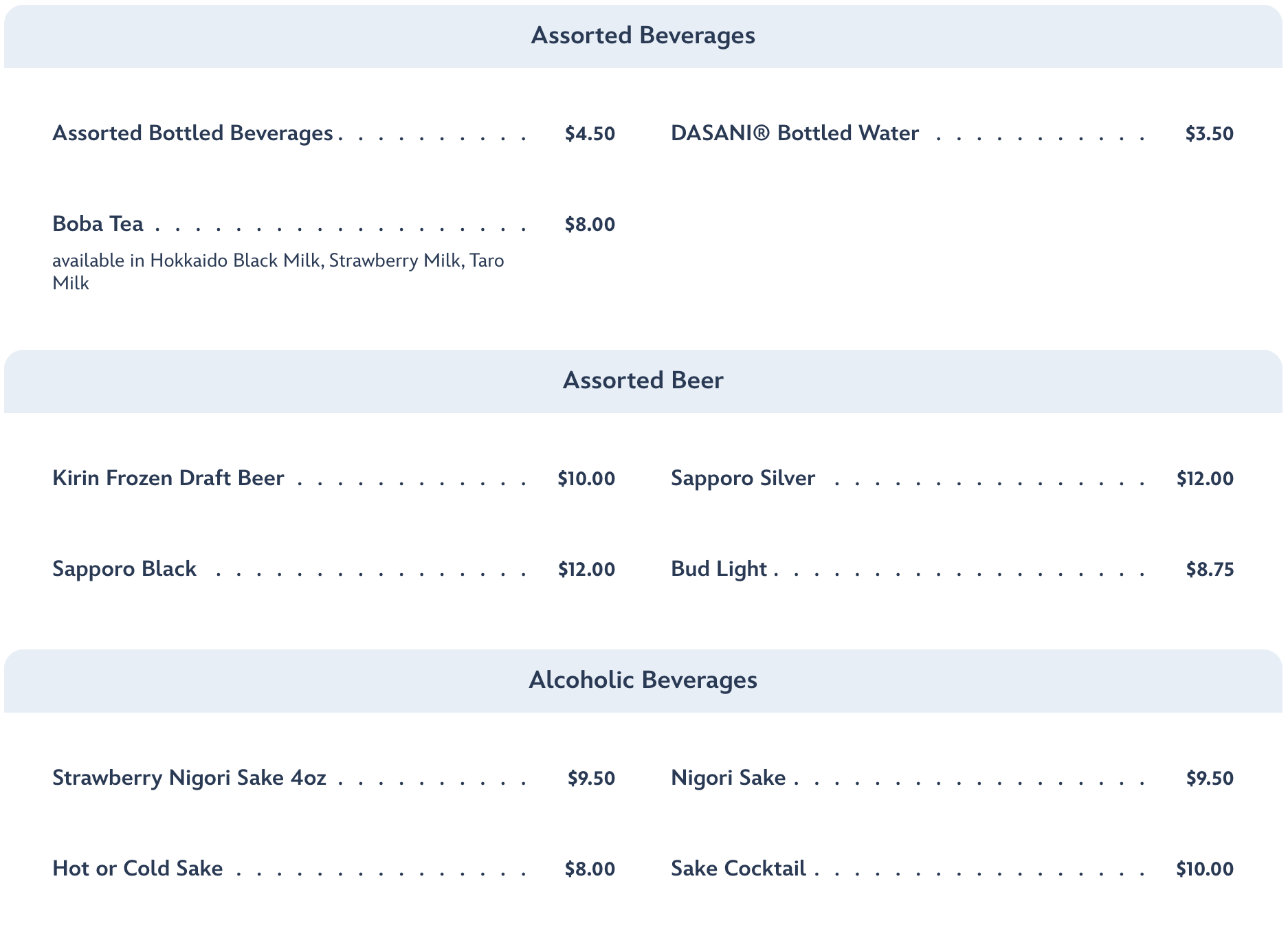Viewport: 1288px width, 925px height.
Task: Select the Sapporo Silver item
Action: (x=742, y=478)
